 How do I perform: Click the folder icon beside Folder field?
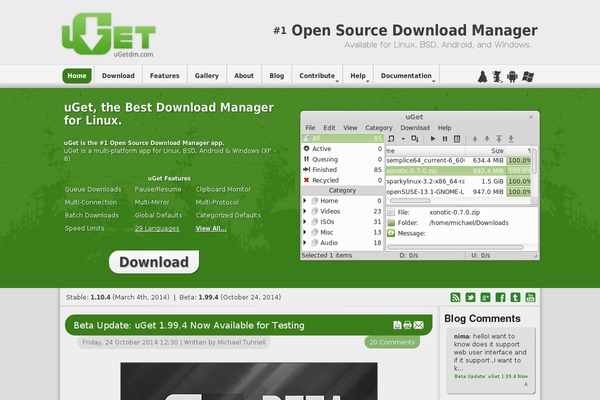(391, 223)
